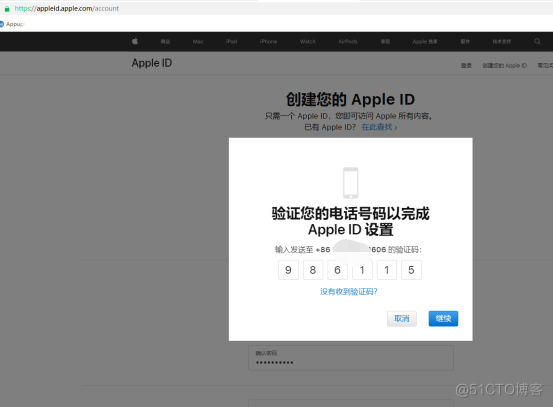Open the 配件 navigation menu item
Image resolution: width=553 pixels, height=407 pixels.
point(465,42)
